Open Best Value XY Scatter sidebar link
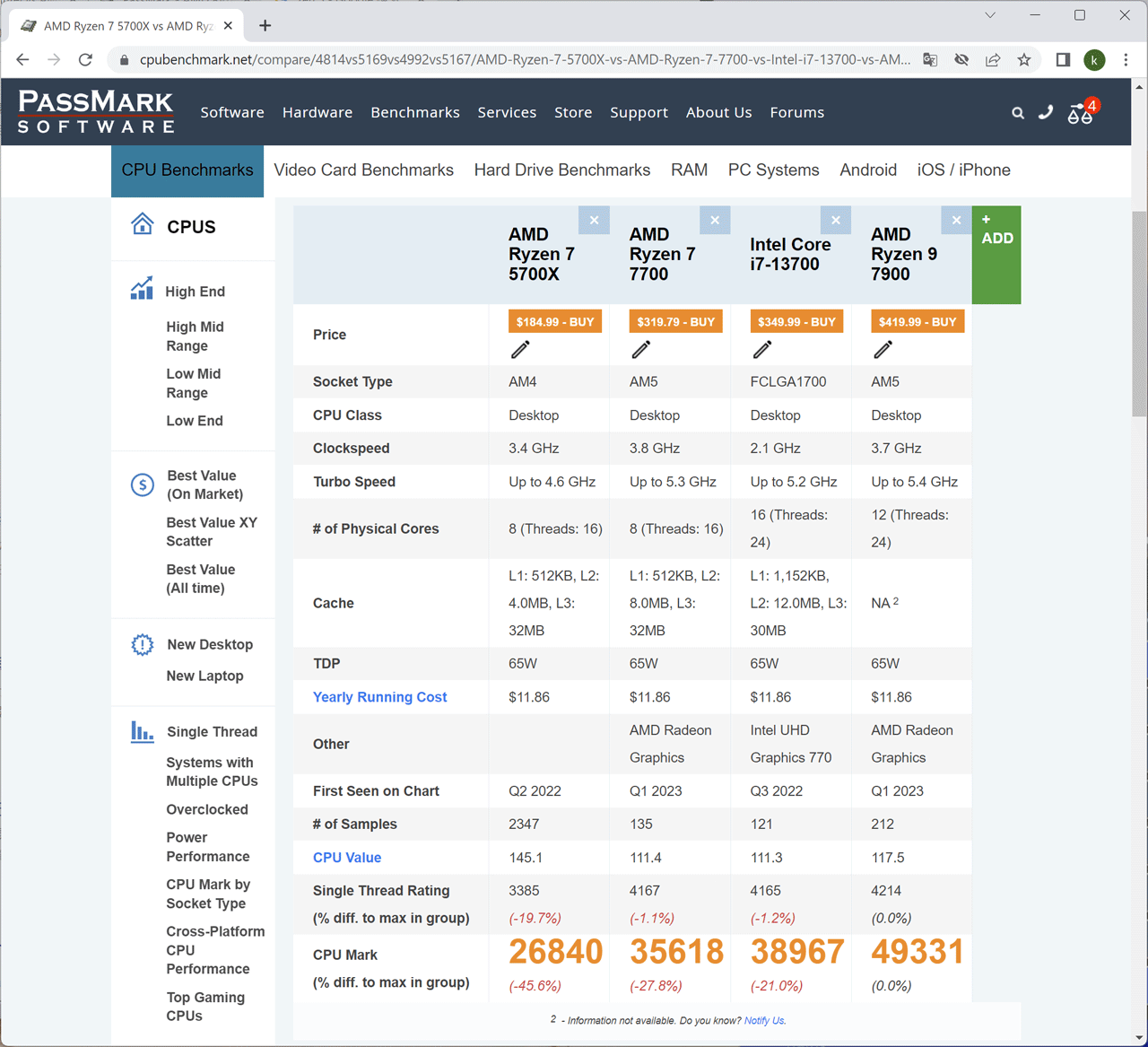1148x1047 pixels. pyautogui.click(x=212, y=532)
